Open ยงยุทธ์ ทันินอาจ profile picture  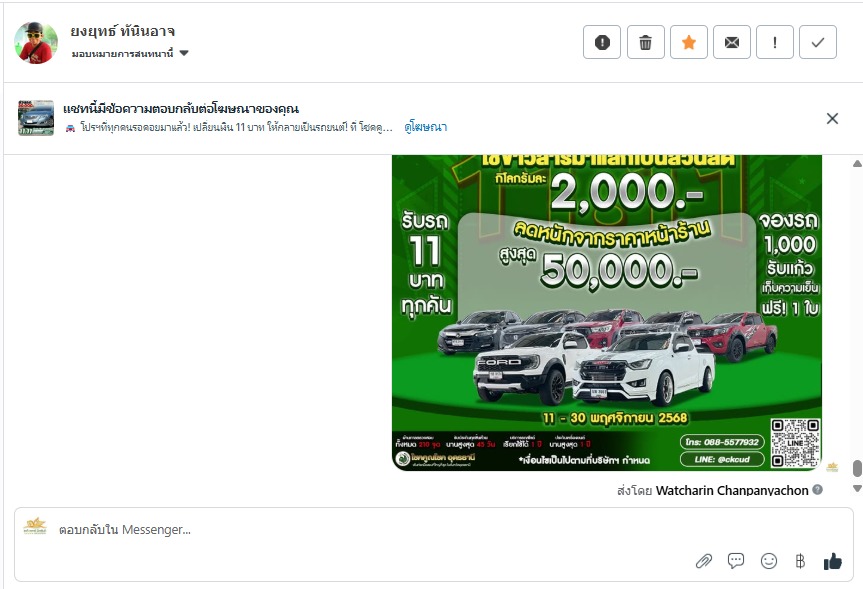pyautogui.click(x=36, y=43)
